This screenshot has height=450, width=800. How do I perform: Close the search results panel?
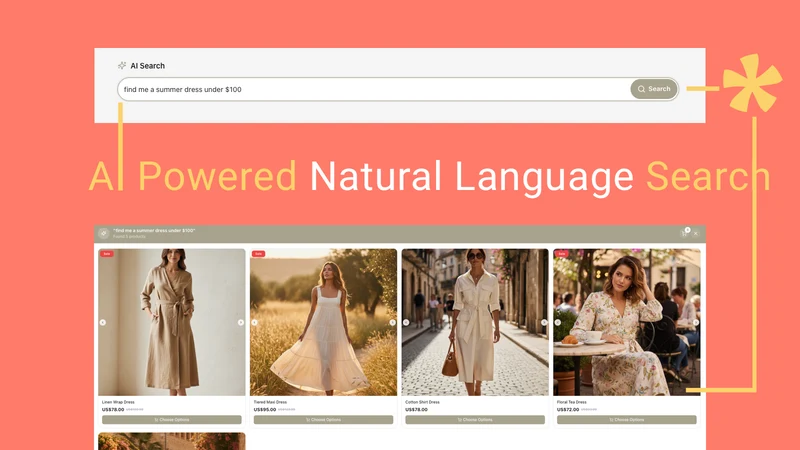696,234
